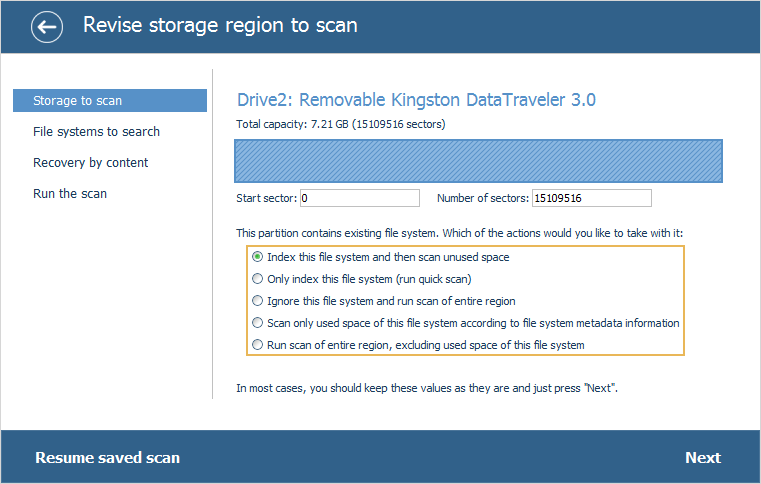This screenshot has height=484, width=761.
Task: Go to the Recovery by content step
Action: point(90,163)
